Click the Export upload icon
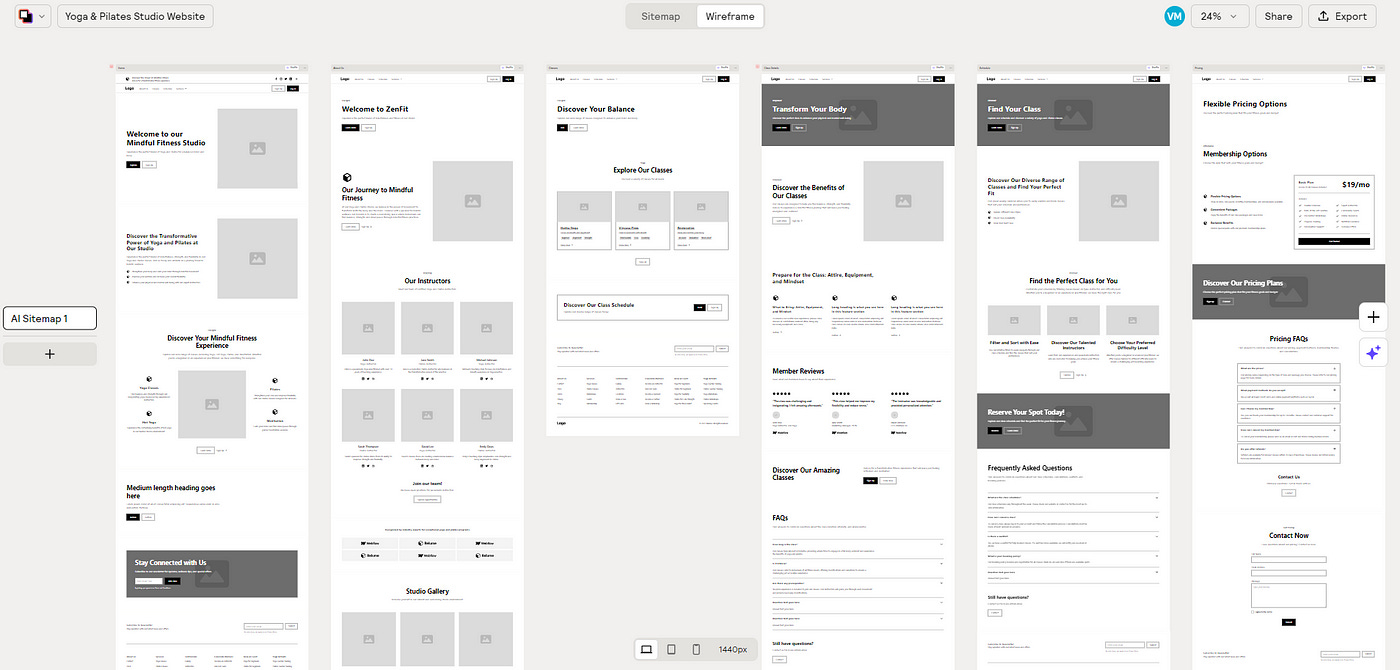 [1322, 16]
